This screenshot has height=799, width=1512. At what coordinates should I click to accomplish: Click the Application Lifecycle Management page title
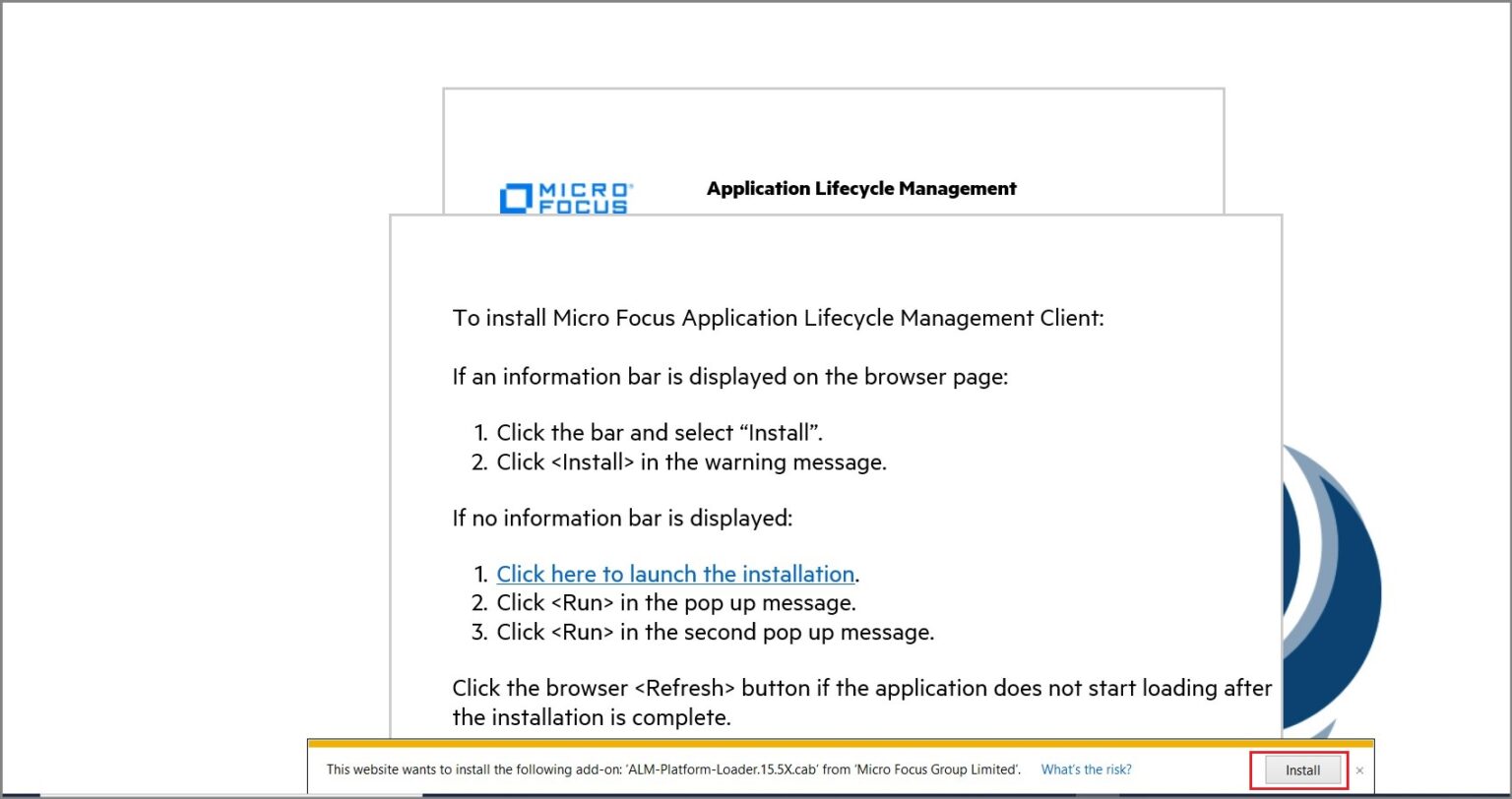pyautogui.click(x=861, y=188)
